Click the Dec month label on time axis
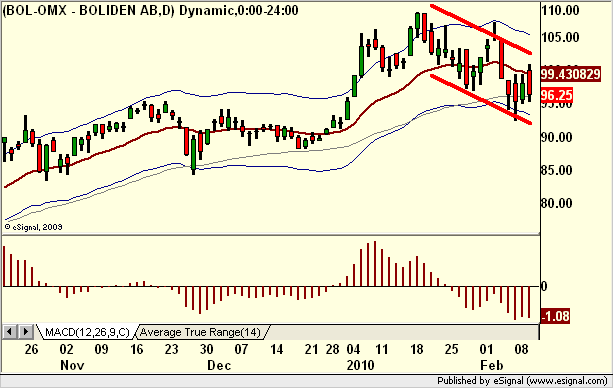This screenshot has width=613, height=388. click(219, 365)
